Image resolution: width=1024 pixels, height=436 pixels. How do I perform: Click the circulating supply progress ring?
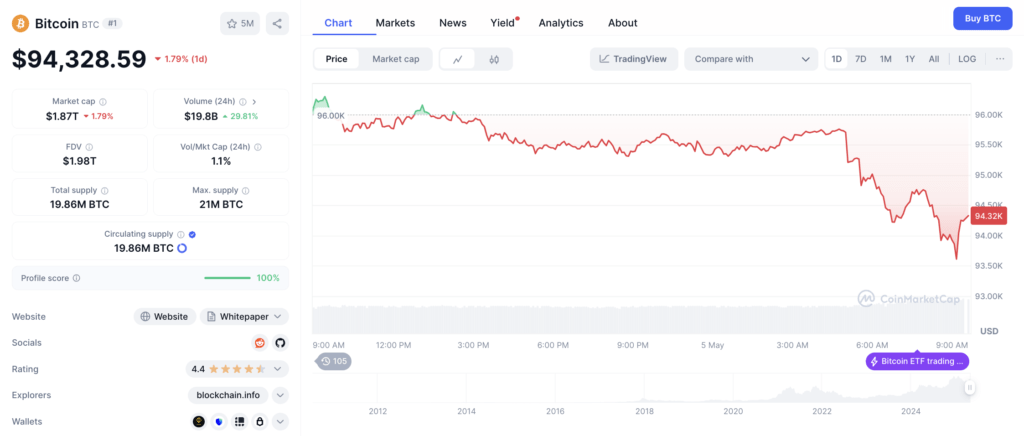tap(182, 248)
